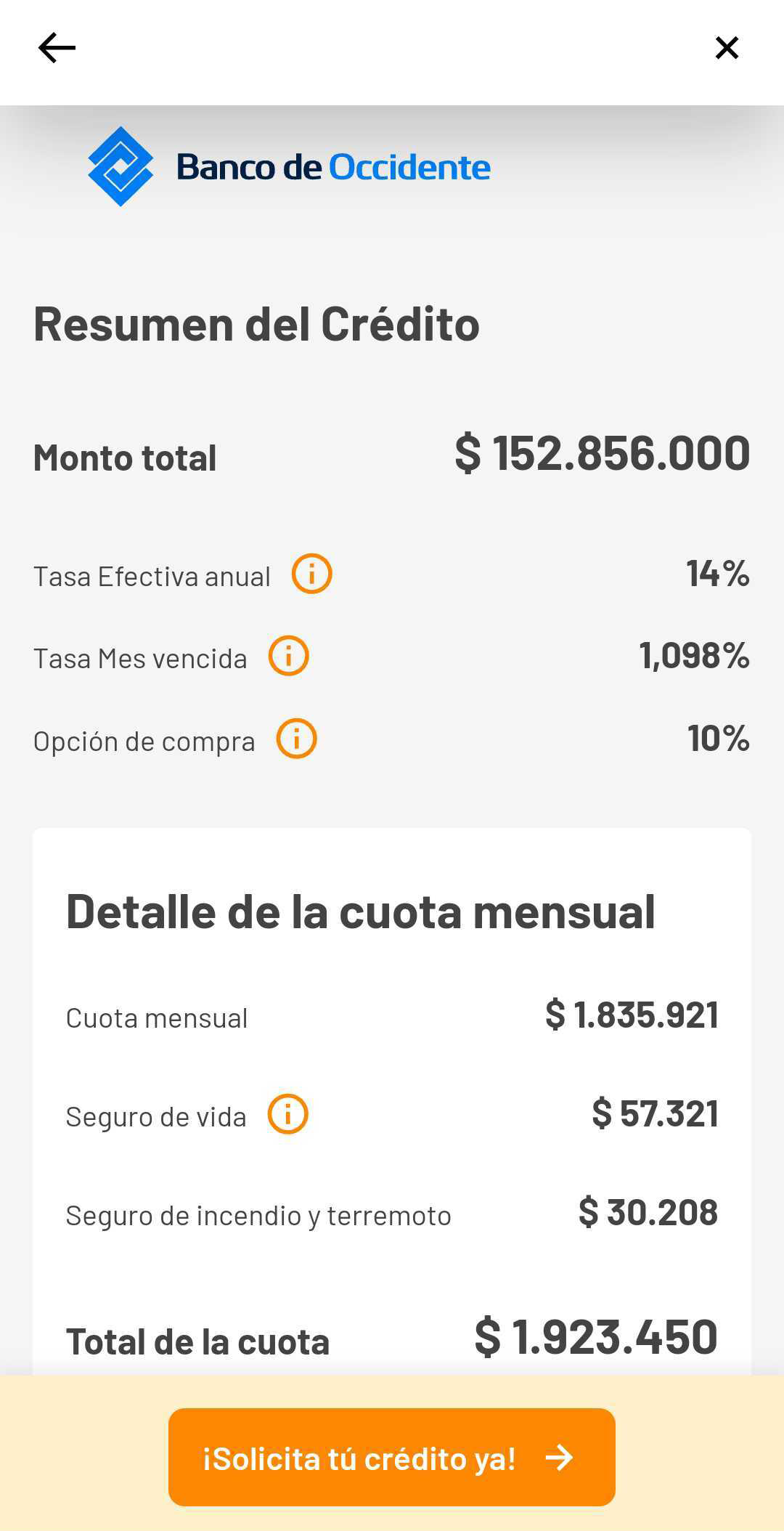The image size is (784, 1531).
Task: Open info for Tasa Mes vencida
Action: [x=289, y=656]
